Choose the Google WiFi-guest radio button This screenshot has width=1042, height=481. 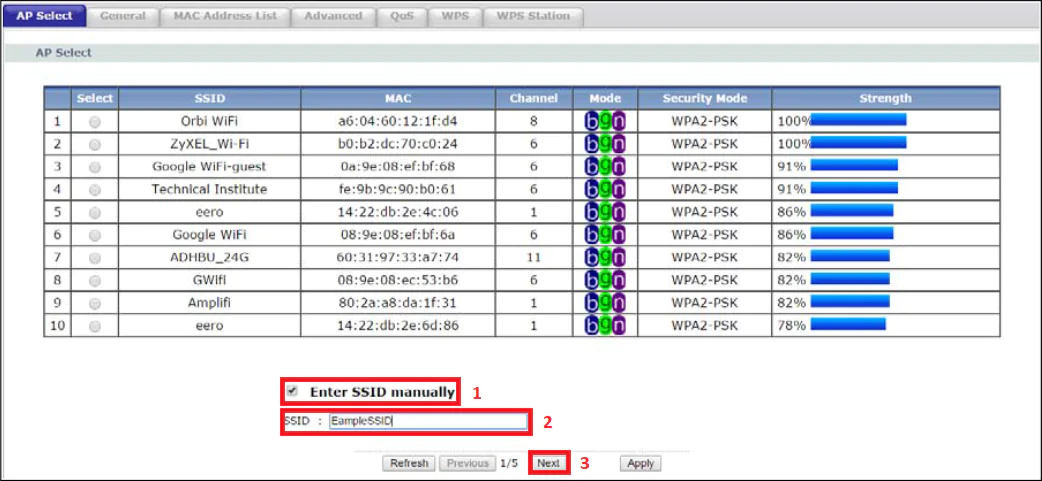click(95, 167)
